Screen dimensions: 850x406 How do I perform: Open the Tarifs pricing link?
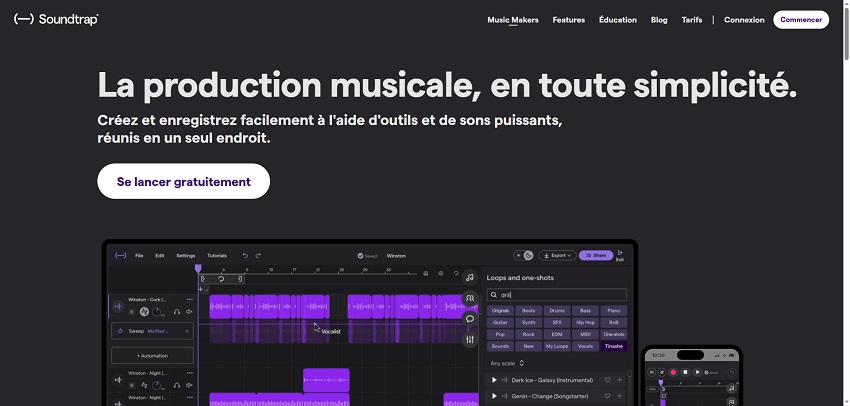click(692, 20)
